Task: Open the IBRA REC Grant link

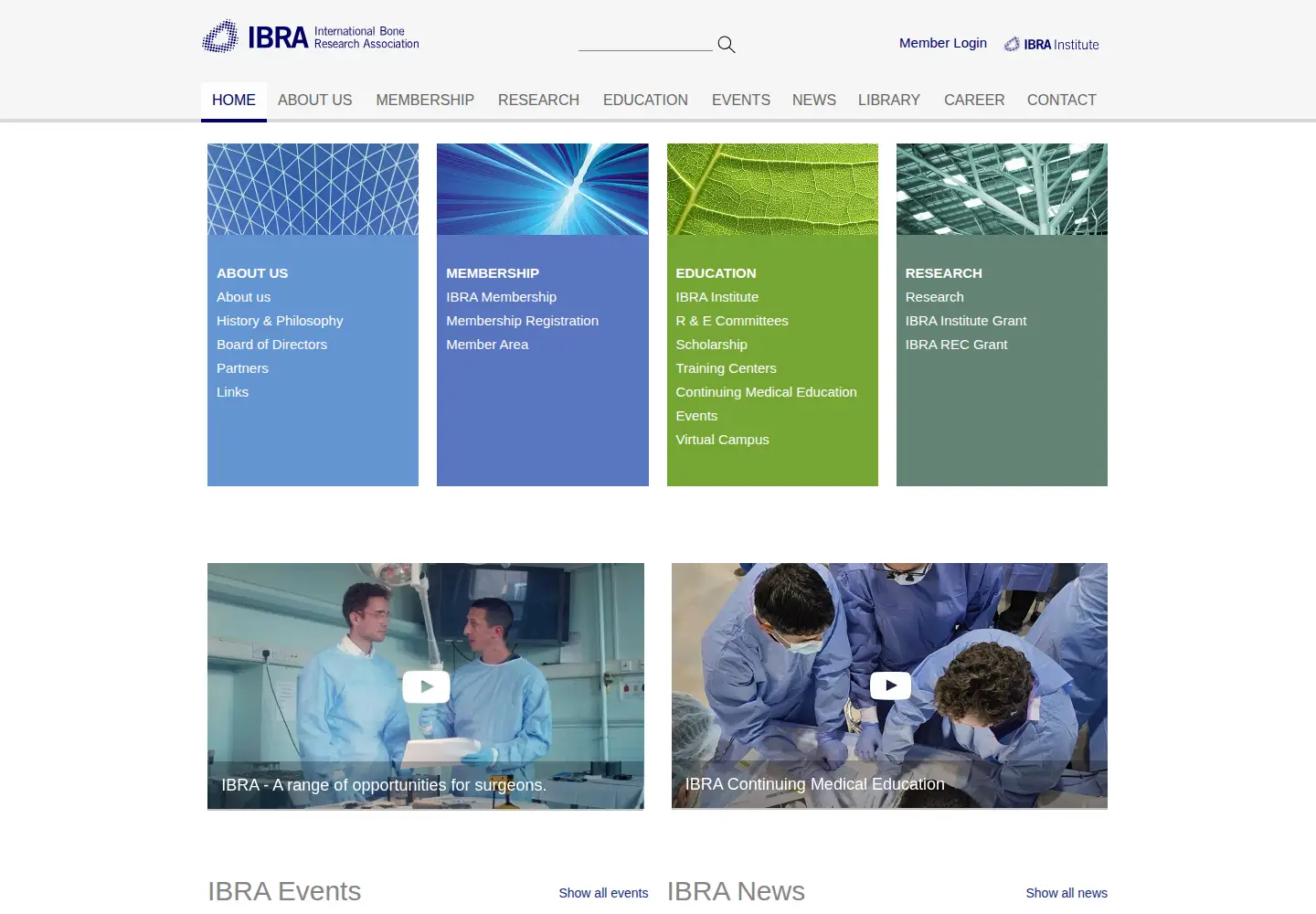Action: click(956, 345)
